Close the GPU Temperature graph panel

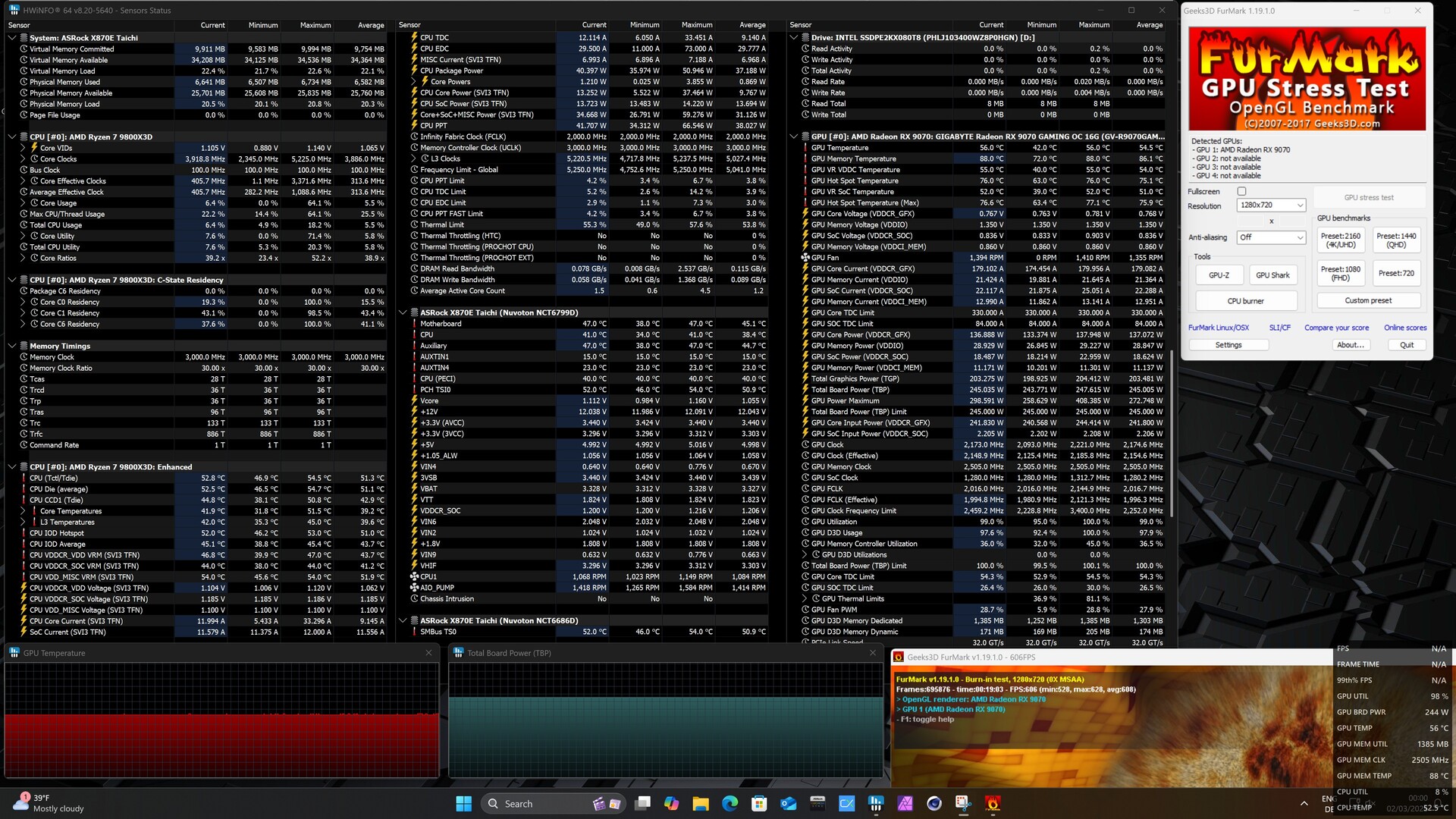(428, 653)
